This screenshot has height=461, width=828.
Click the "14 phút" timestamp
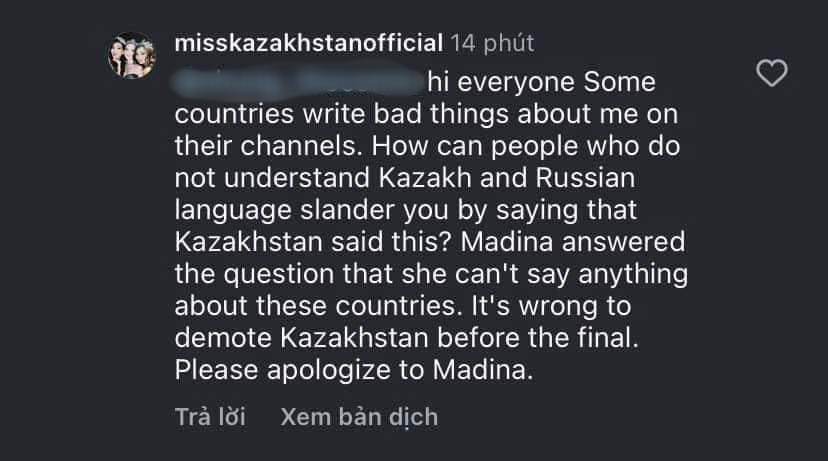point(492,43)
